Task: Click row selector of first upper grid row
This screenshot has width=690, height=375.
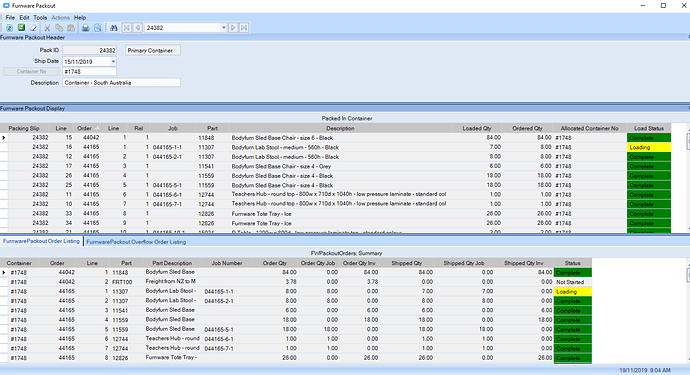Action: tap(4, 138)
